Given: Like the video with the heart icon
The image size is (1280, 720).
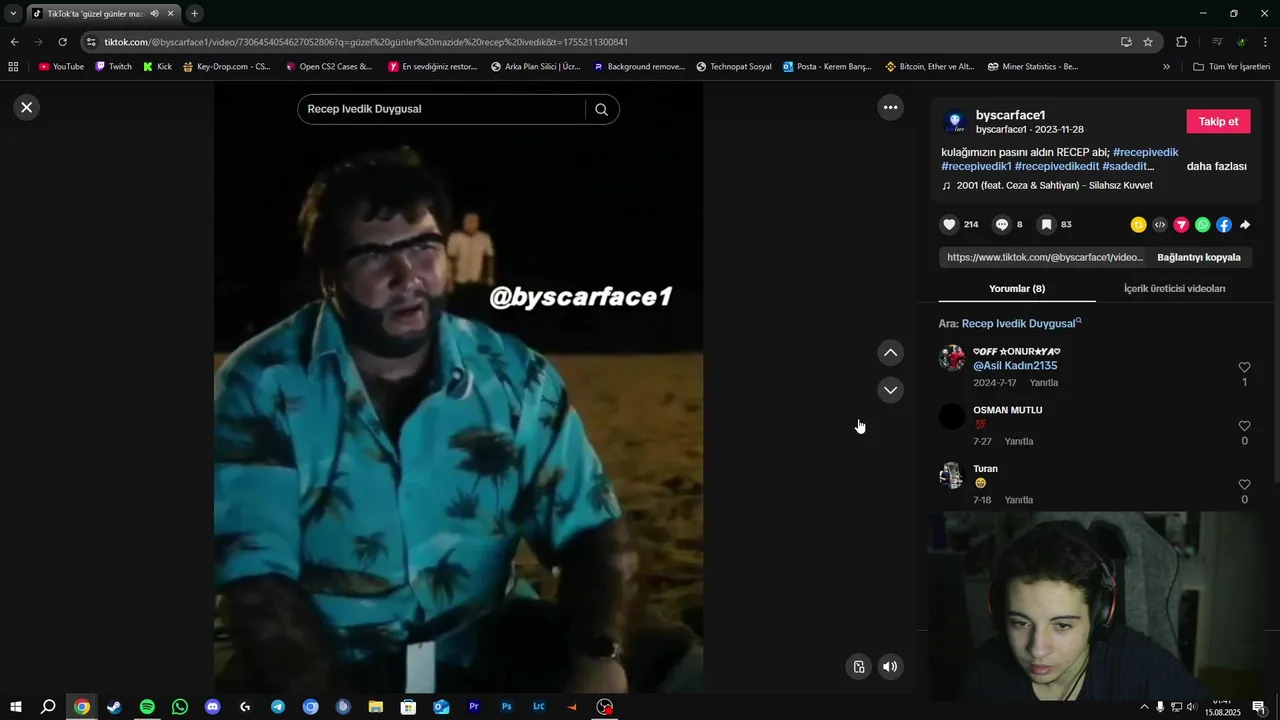Looking at the screenshot, I should [949, 225].
